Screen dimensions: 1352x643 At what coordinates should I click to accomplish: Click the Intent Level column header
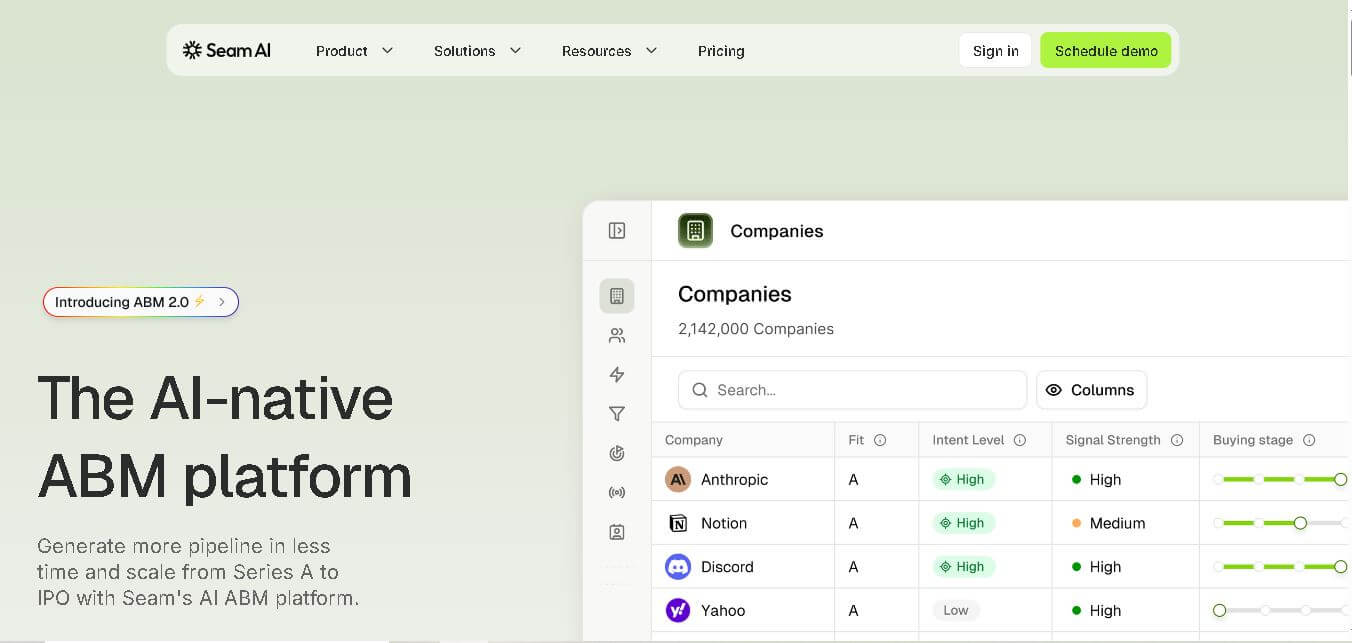point(968,440)
